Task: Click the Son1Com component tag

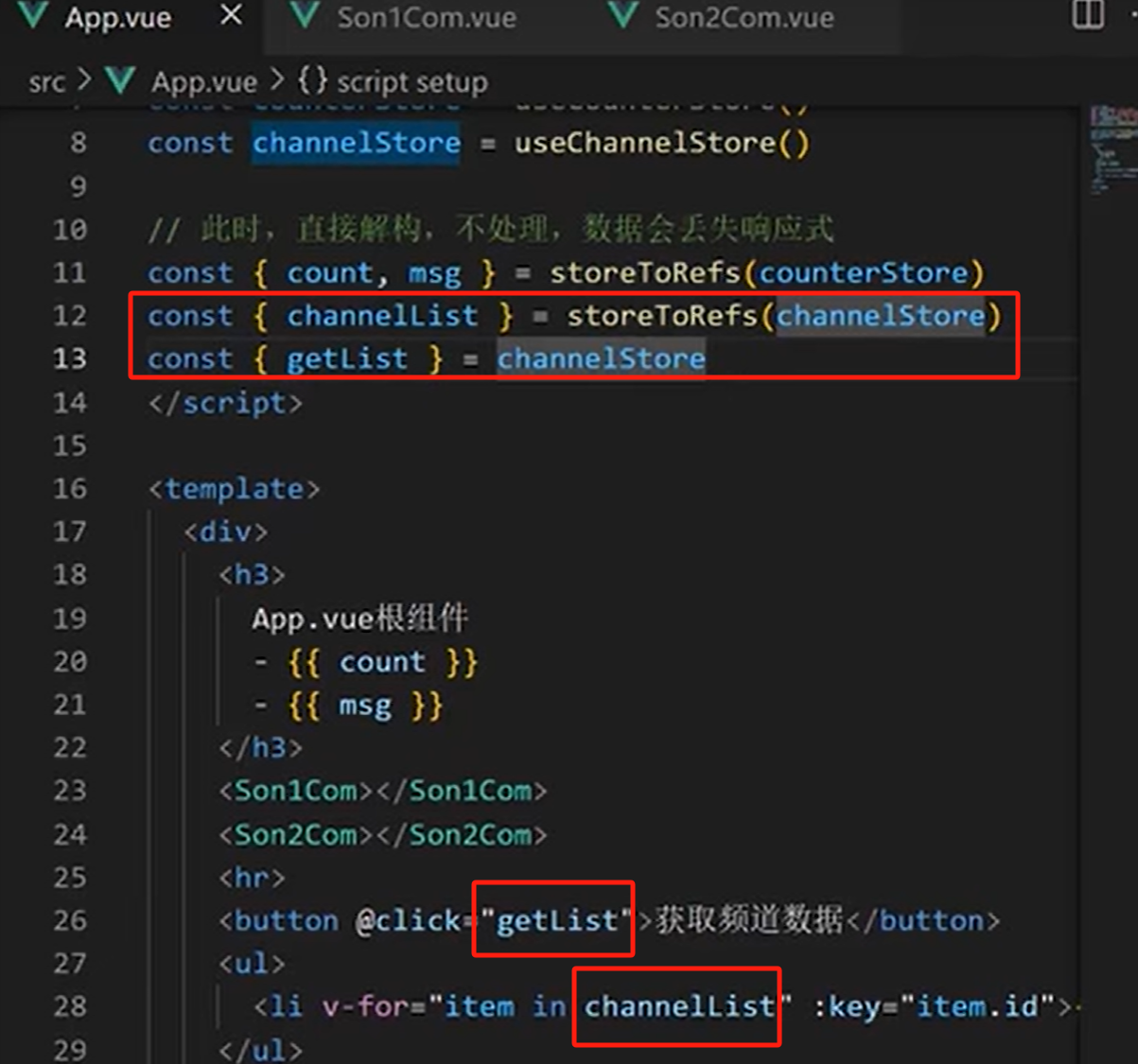Action: pyautogui.click(x=382, y=791)
